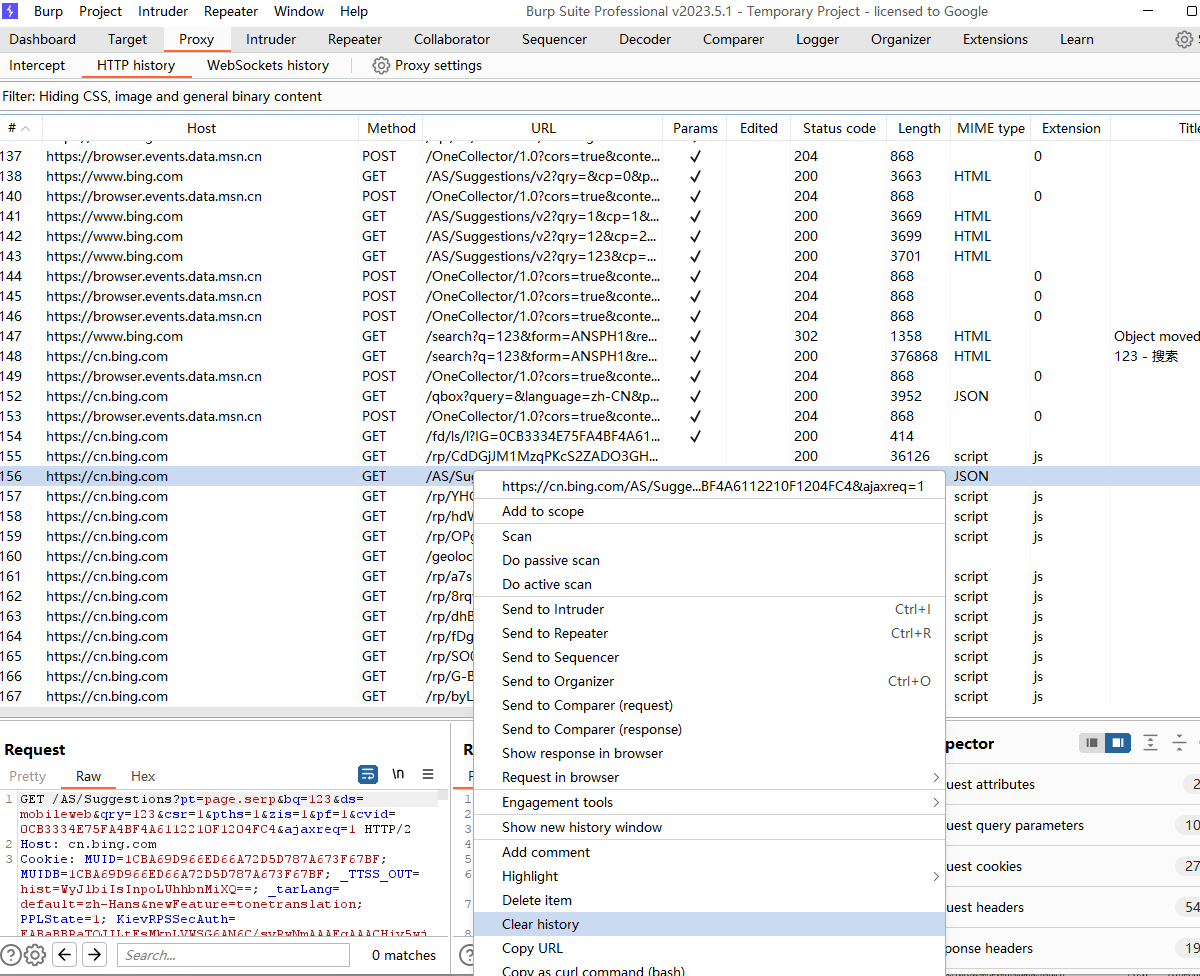Screen dimensions: 1200x976
Task: Sort by Status code column header
Action: (x=839, y=128)
